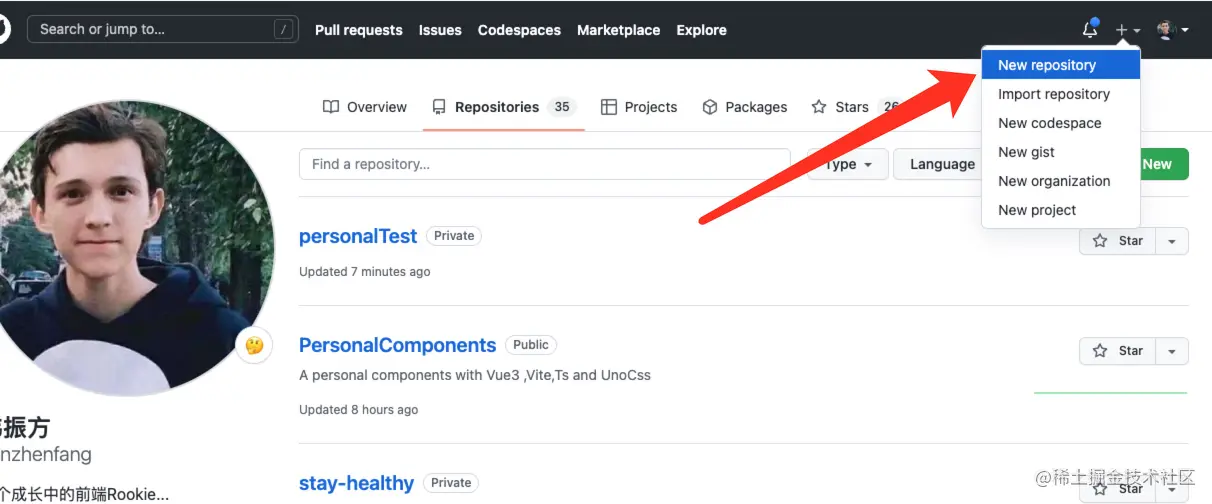Open the personalTest repository
This screenshot has height=504, width=1212.
358,236
